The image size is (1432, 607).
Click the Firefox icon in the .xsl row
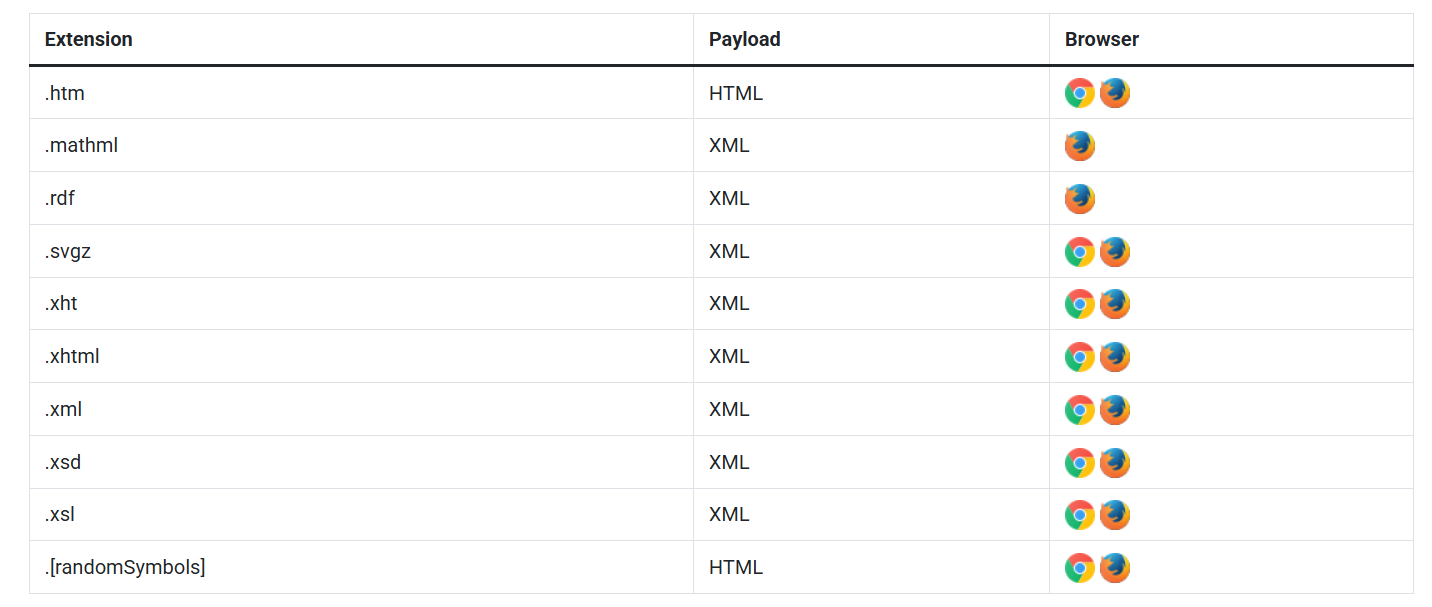pos(1114,515)
